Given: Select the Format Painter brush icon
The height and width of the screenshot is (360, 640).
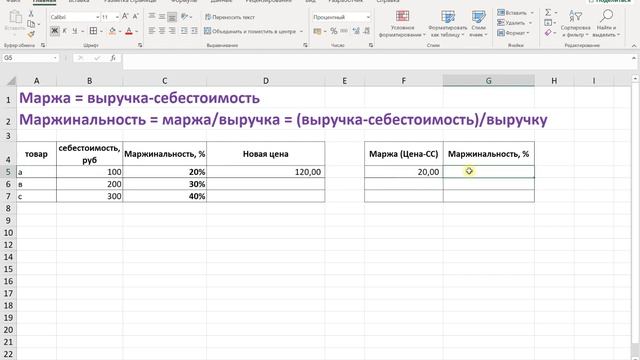Looking at the screenshot, I should click(31, 34).
